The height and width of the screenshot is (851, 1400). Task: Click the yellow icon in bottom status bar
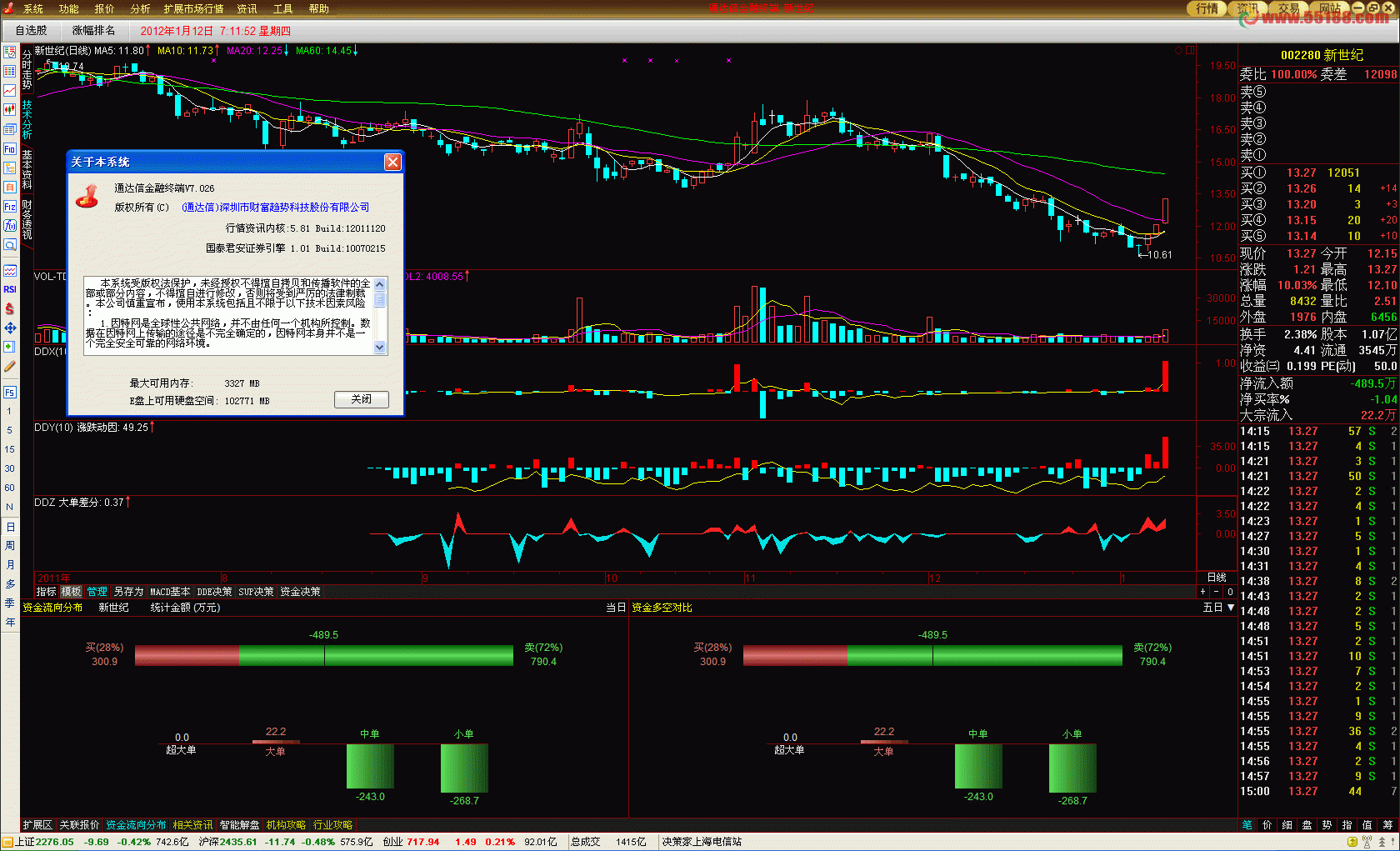click(1352, 842)
